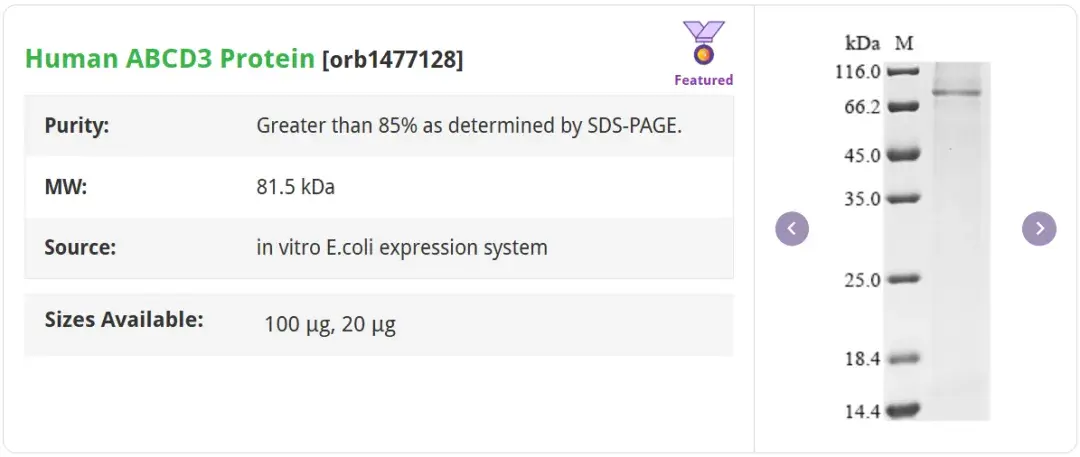1080x457 pixels.
Task: Select the 'Greater than 85%' purity text
Action: 469,126
